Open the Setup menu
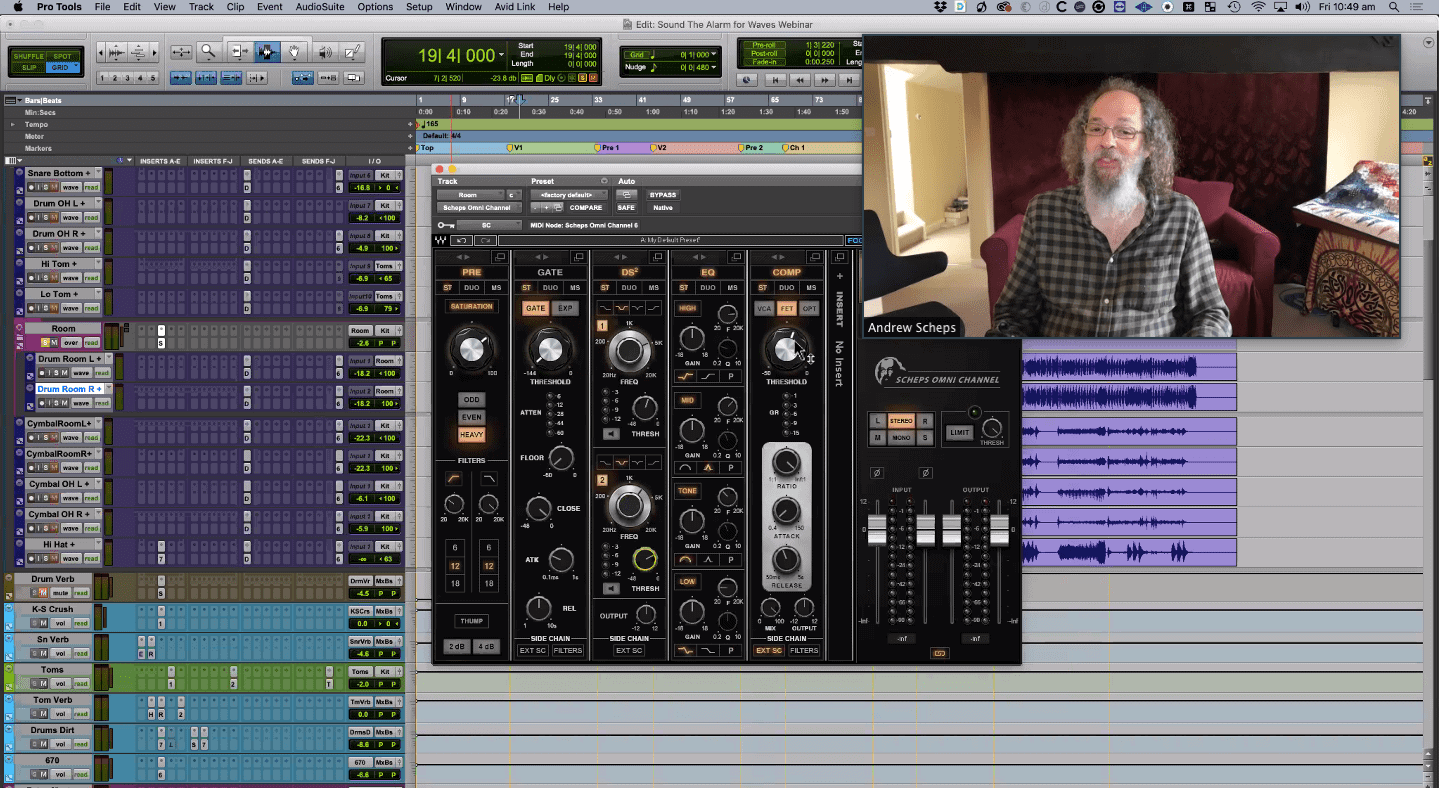 tap(419, 7)
